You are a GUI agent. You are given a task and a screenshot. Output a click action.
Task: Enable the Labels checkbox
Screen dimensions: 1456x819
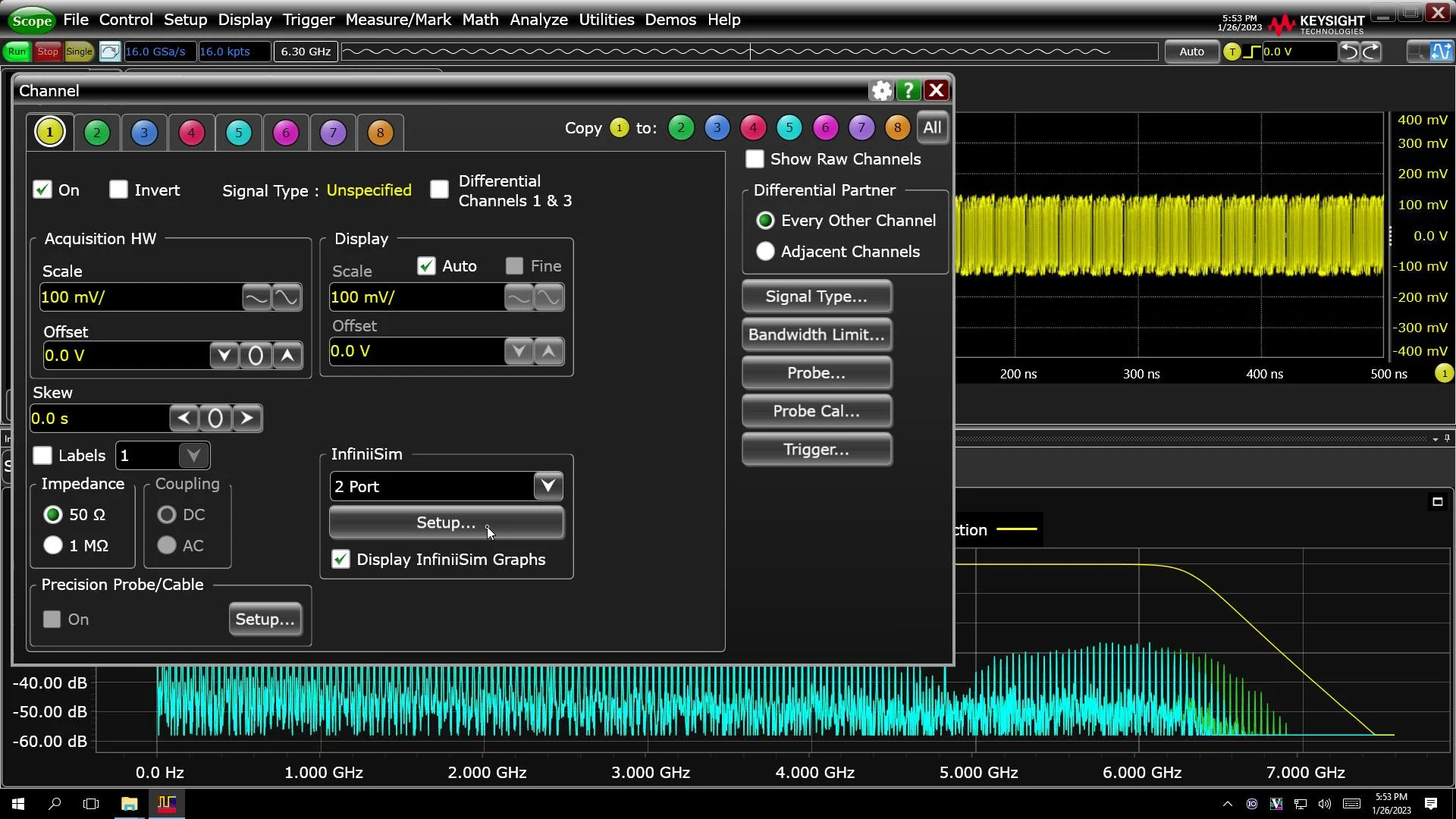point(42,456)
